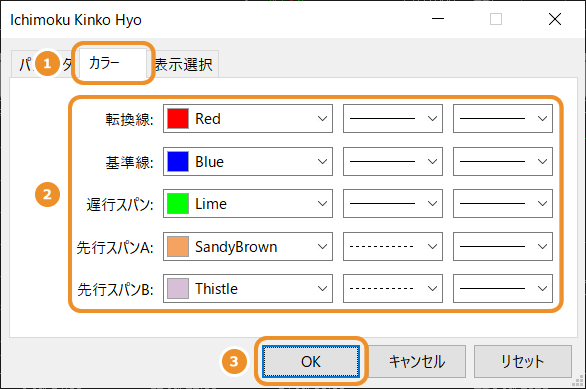Open the 先行スパンB Thistle color dropdown
586x389 pixels.
(x=248, y=288)
